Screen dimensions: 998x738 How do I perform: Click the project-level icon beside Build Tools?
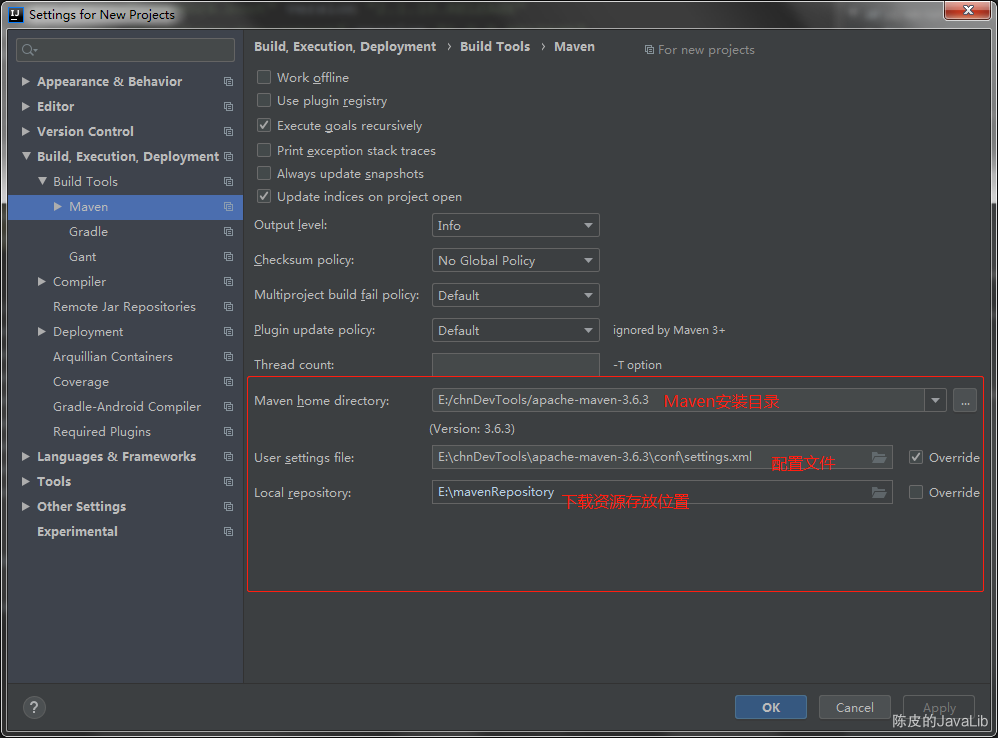pos(228,182)
